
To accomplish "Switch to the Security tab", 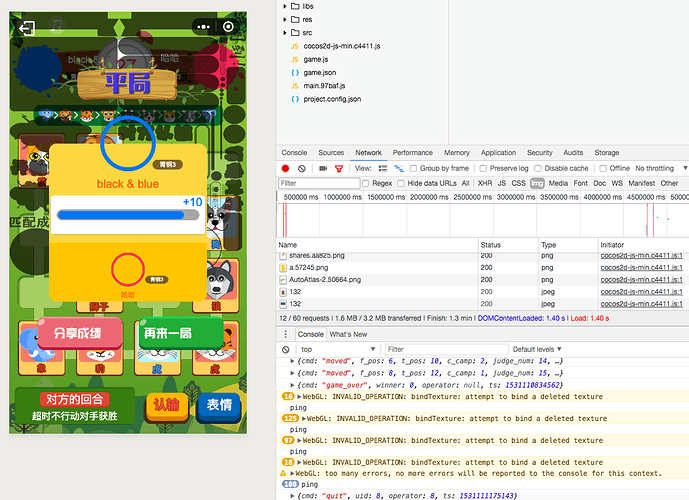I will pyautogui.click(x=540, y=153).
